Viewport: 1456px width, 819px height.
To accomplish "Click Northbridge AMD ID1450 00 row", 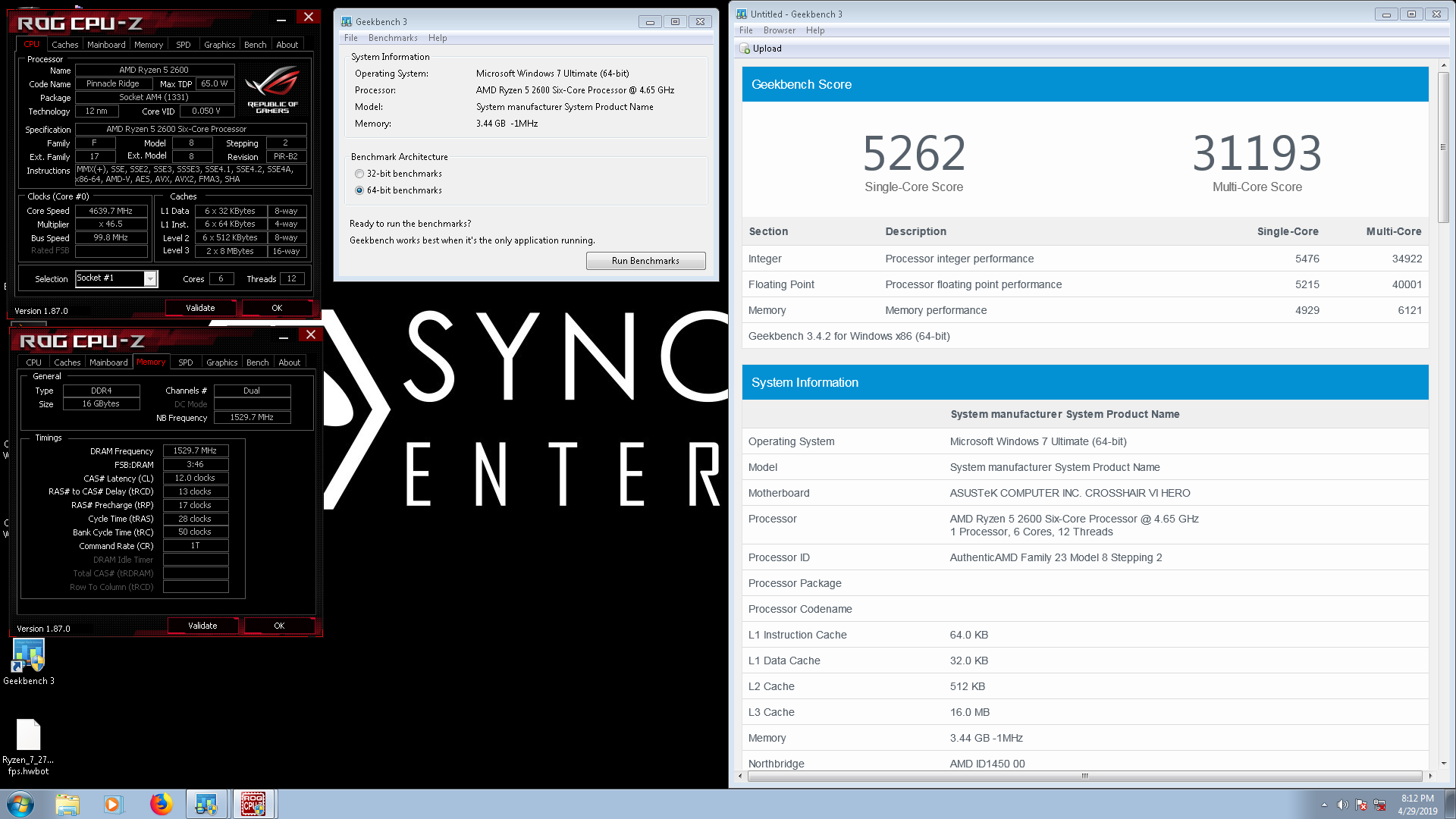I will click(x=1085, y=763).
